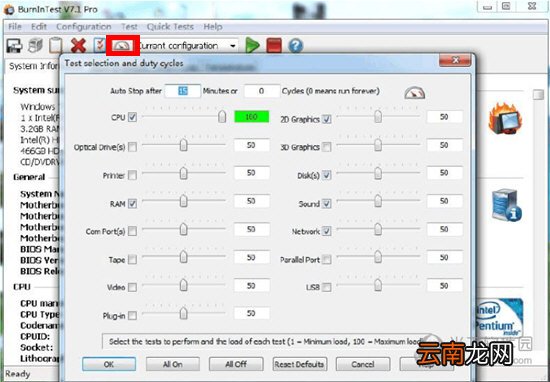
Task: Click the clipboard copy toolbar icon
Action: point(55,46)
